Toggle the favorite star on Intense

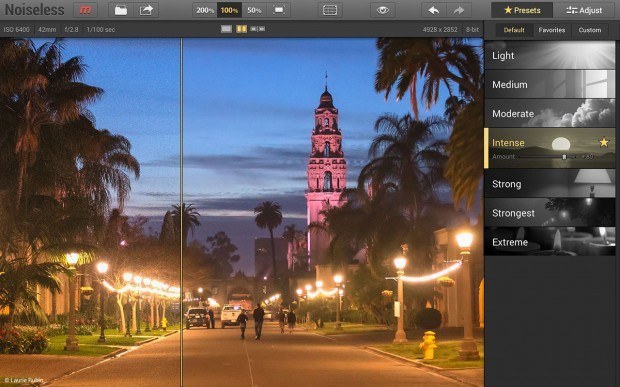[x=604, y=142]
